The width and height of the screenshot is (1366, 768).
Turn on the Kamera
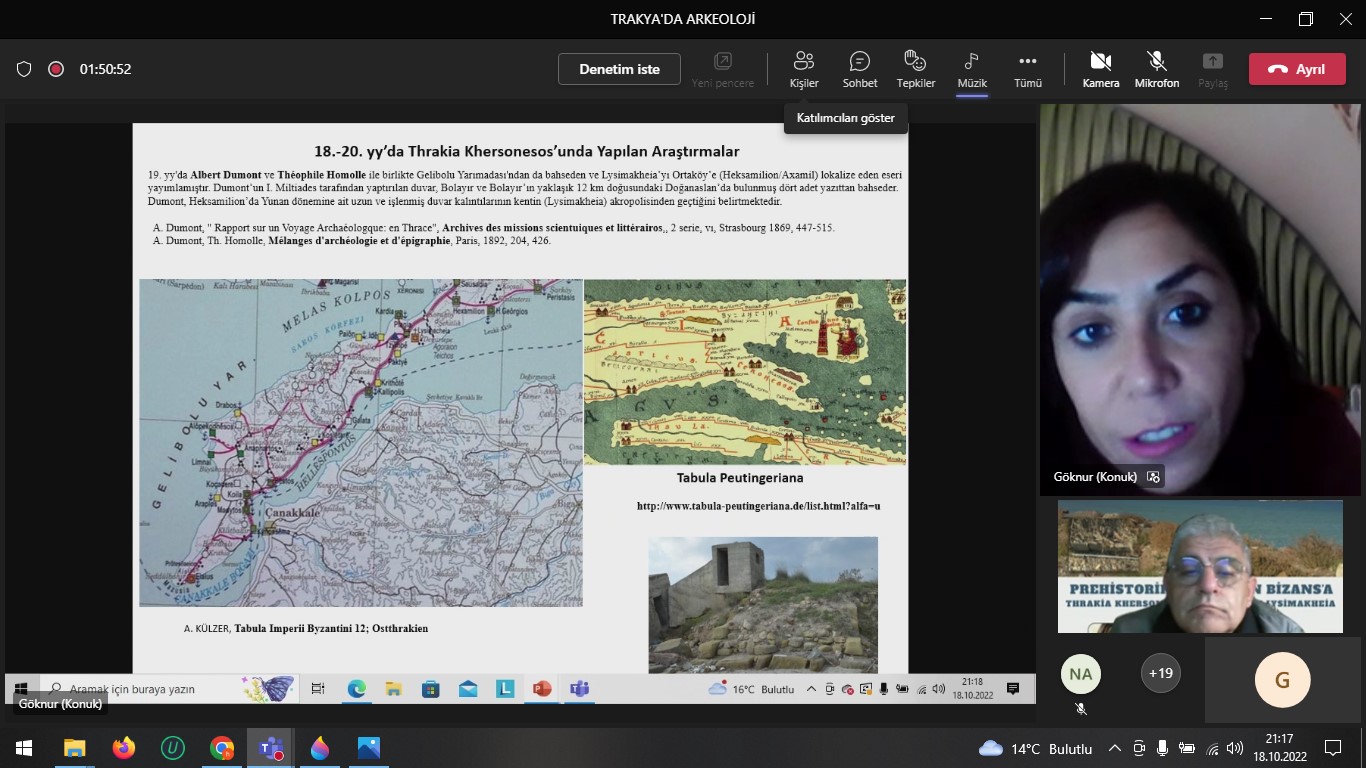coord(1101,70)
